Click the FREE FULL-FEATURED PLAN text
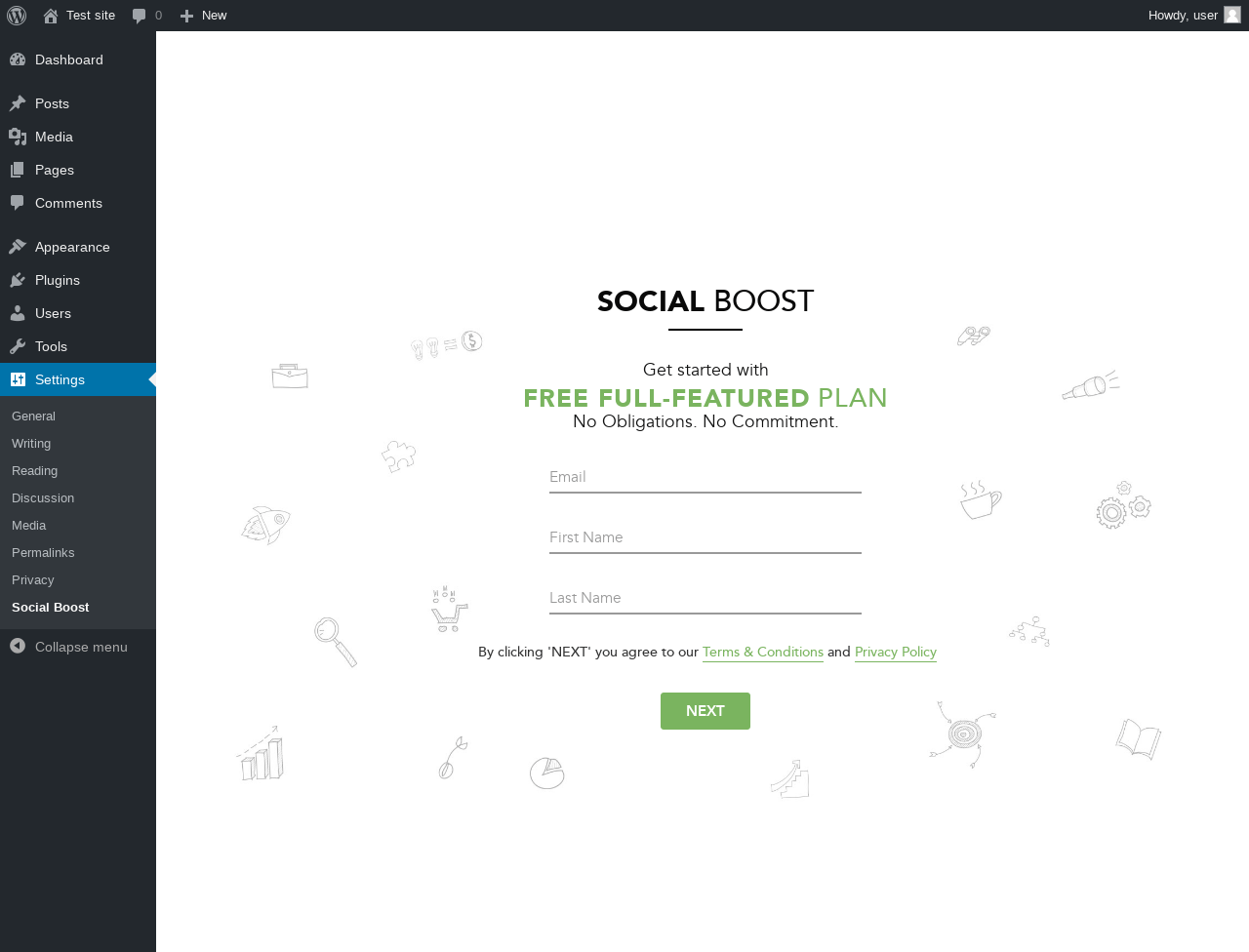 [x=705, y=398]
